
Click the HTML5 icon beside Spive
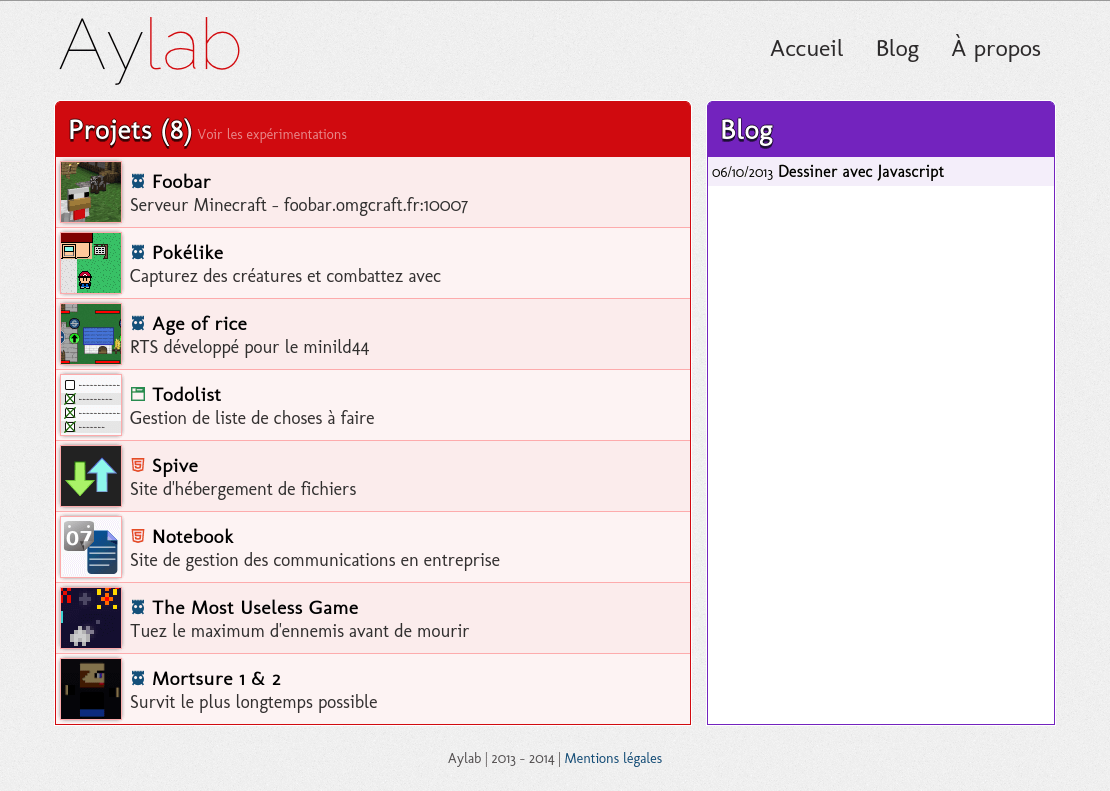pos(138,465)
